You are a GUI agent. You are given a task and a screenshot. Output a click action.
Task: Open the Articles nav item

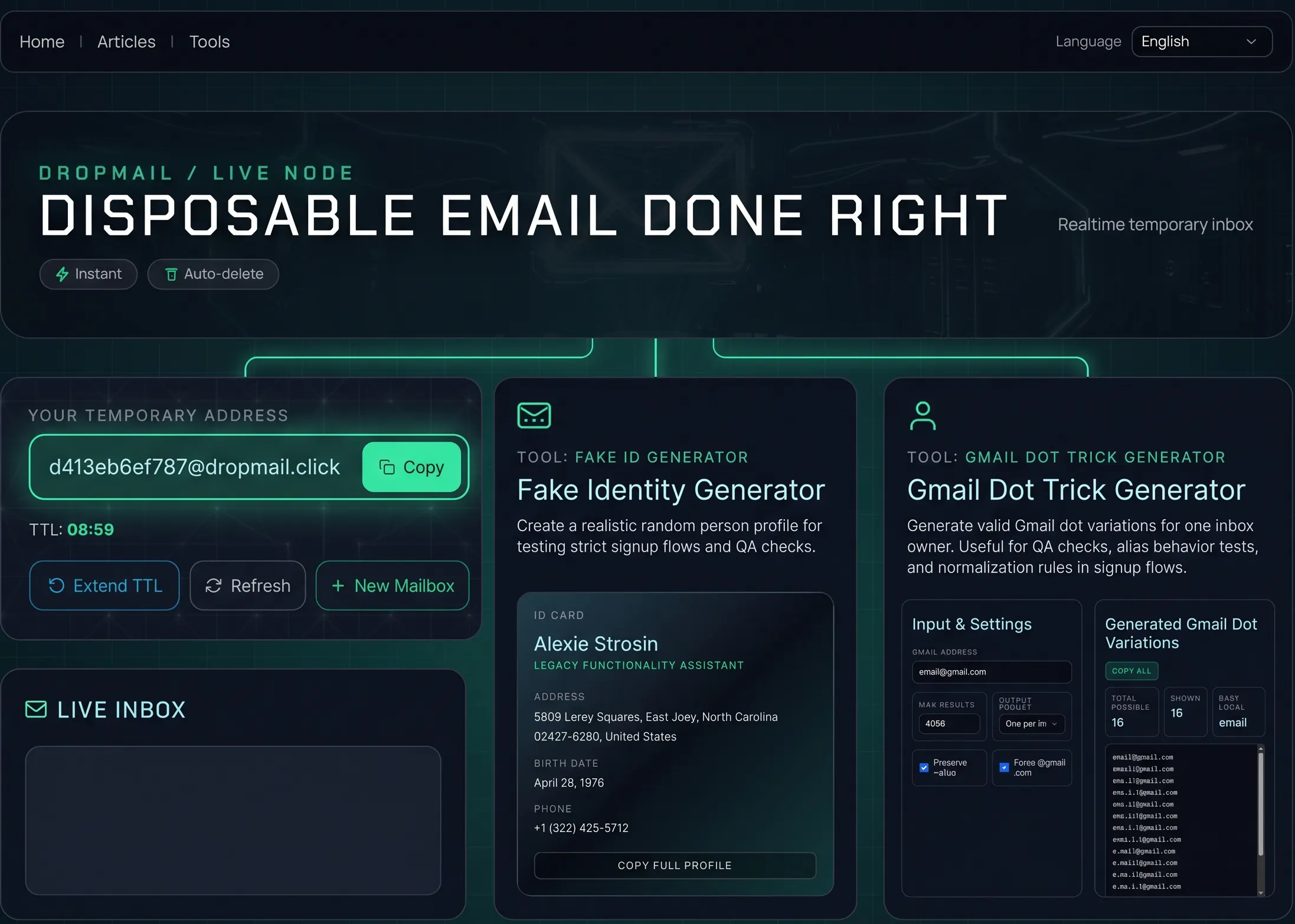pyautogui.click(x=126, y=42)
